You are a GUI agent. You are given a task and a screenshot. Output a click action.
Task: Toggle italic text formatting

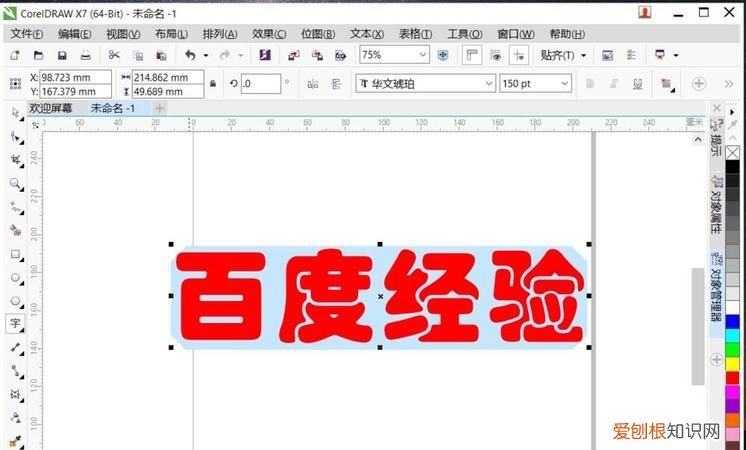614,84
